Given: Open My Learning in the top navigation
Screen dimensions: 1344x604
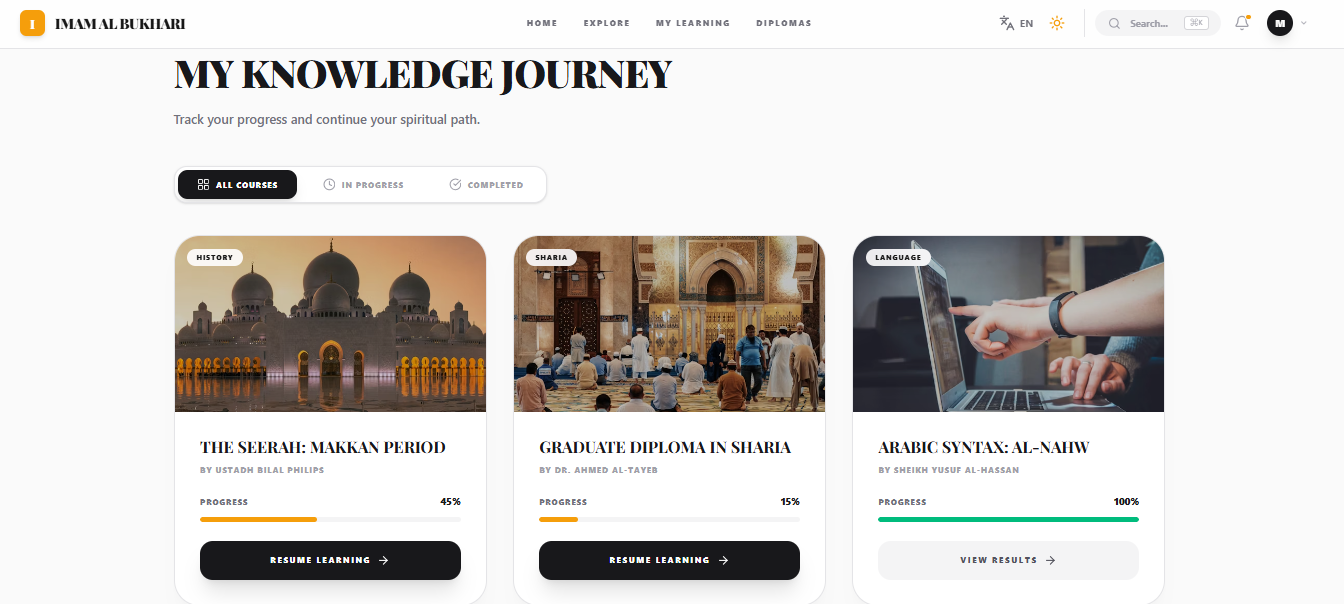Looking at the screenshot, I should (x=693, y=23).
